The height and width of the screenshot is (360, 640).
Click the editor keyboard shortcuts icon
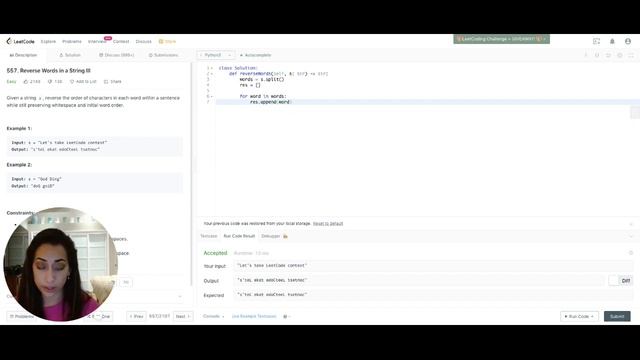[597, 55]
